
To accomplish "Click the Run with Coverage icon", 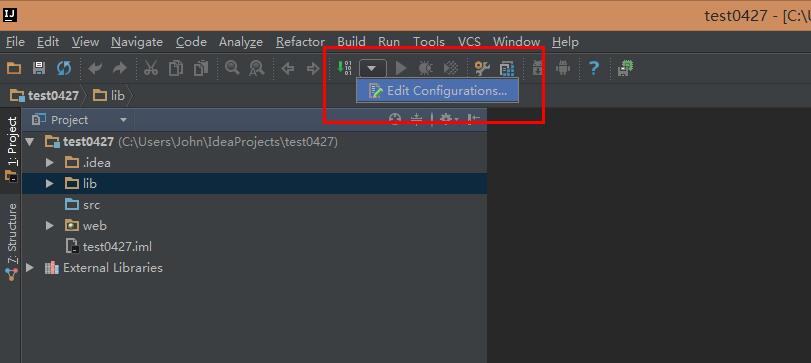I will pyautogui.click(x=451, y=68).
